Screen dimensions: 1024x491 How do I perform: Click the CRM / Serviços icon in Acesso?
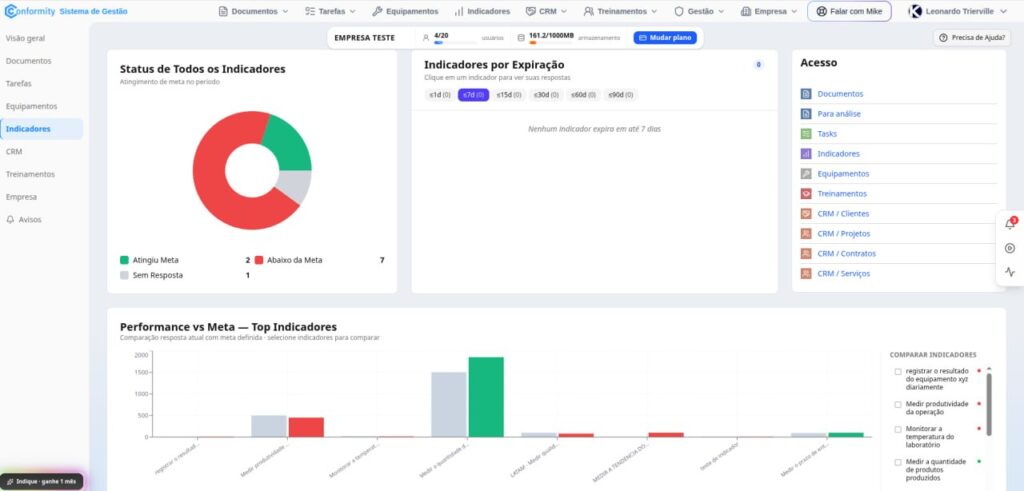(806, 274)
